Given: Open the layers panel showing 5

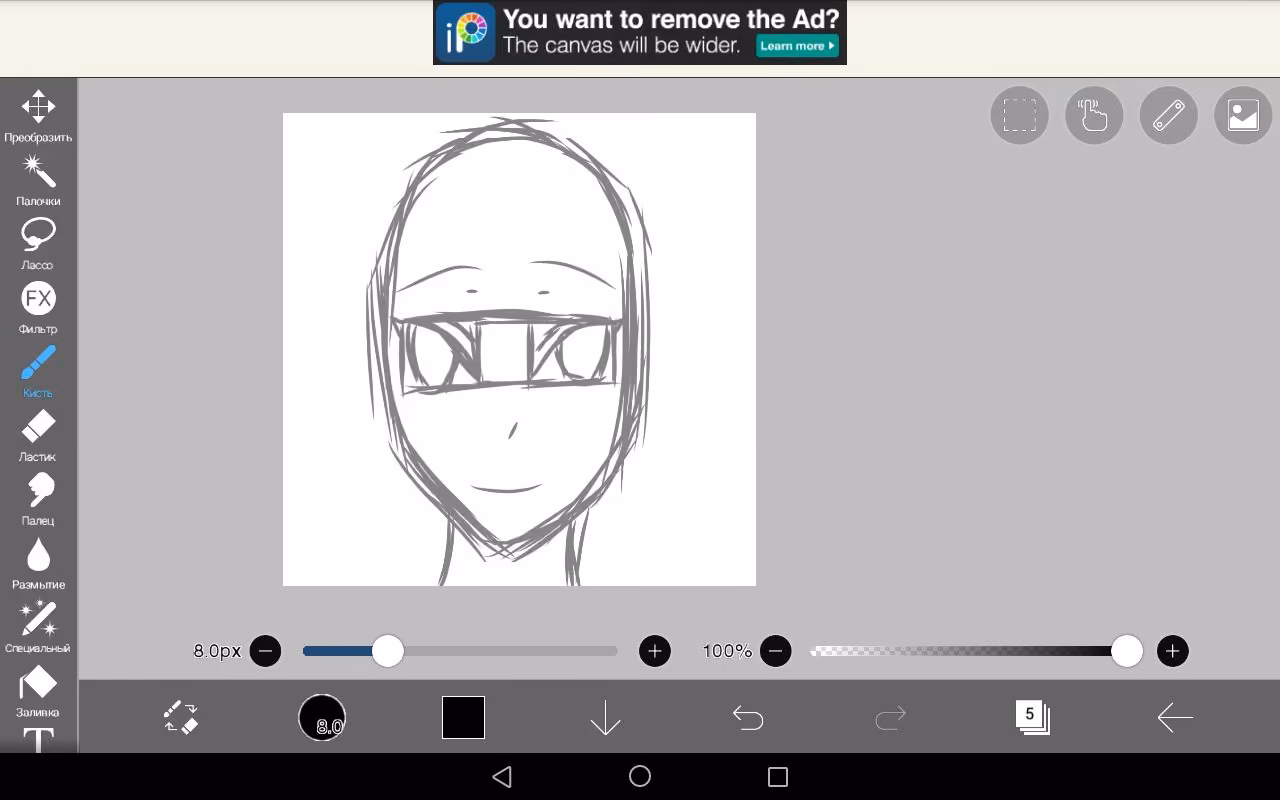Looking at the screenshot, I should tap(1032, 717).
